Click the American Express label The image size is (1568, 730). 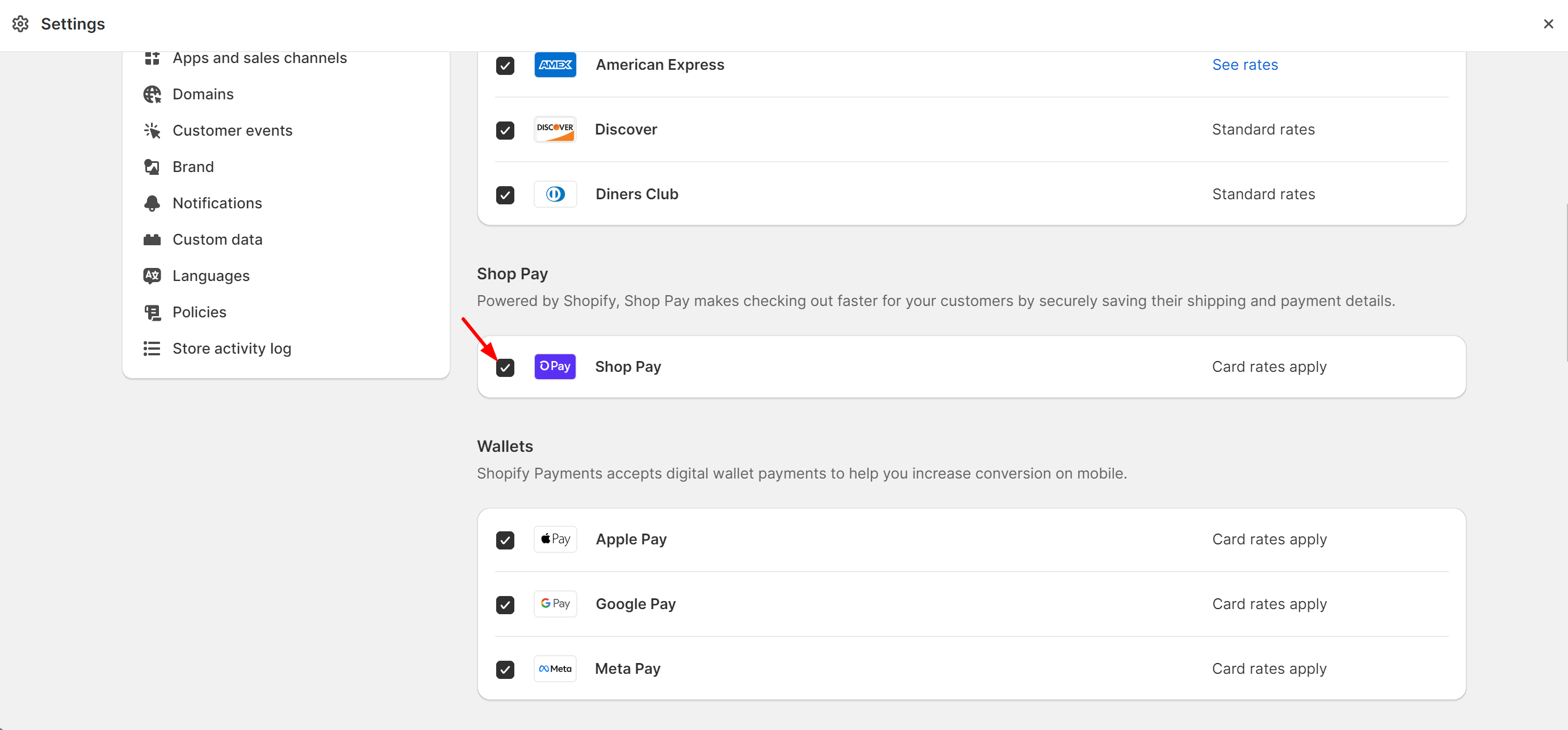pos(660,65)
